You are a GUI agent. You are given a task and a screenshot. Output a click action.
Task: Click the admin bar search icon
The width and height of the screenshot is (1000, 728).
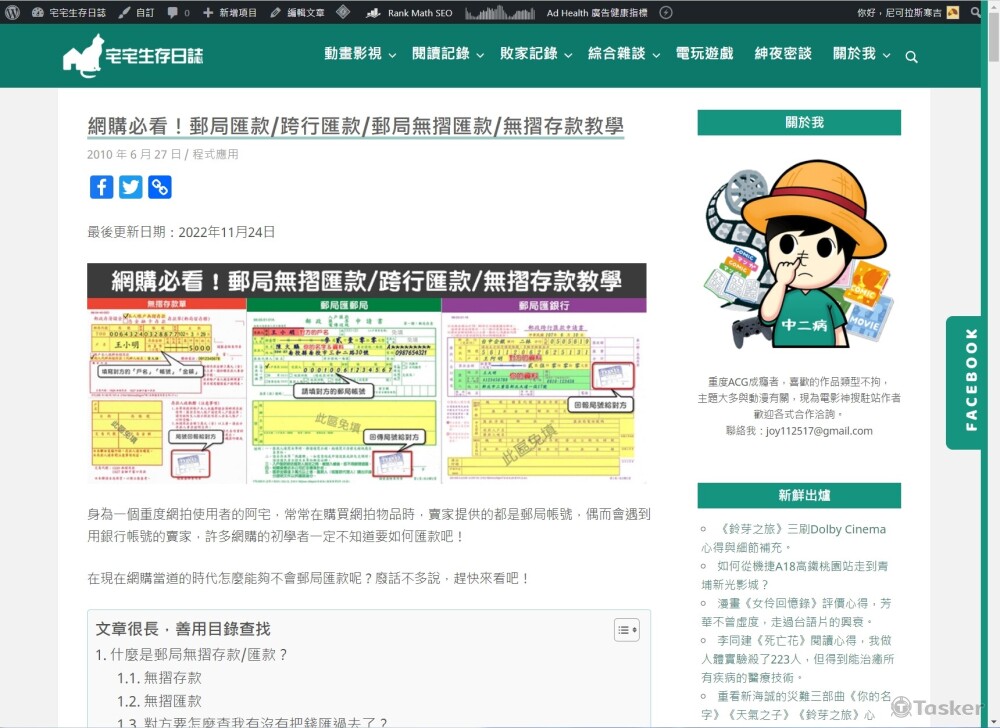[x=977, y=13]
